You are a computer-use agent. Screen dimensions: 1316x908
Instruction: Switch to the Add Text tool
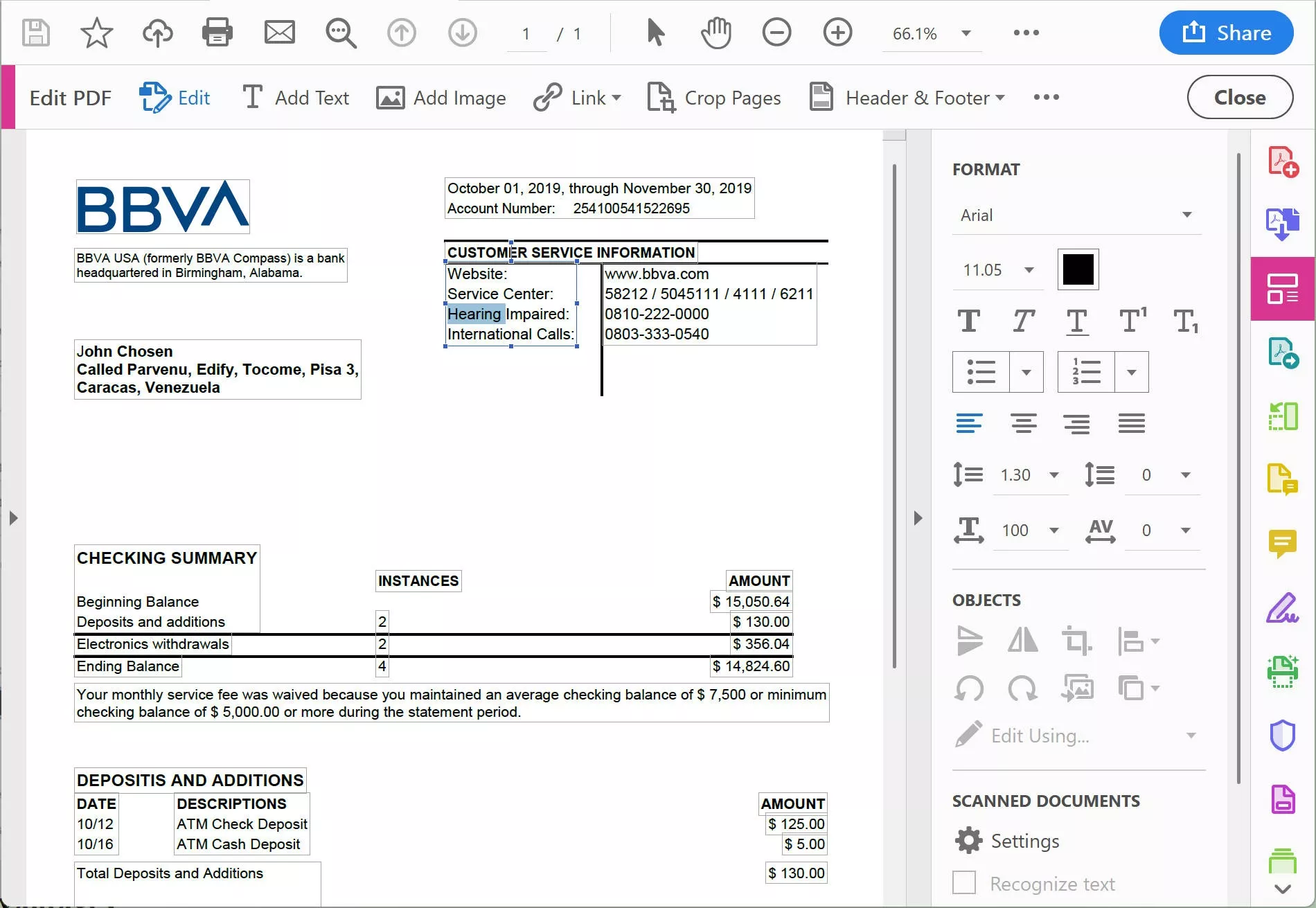[x=295, y=97]
